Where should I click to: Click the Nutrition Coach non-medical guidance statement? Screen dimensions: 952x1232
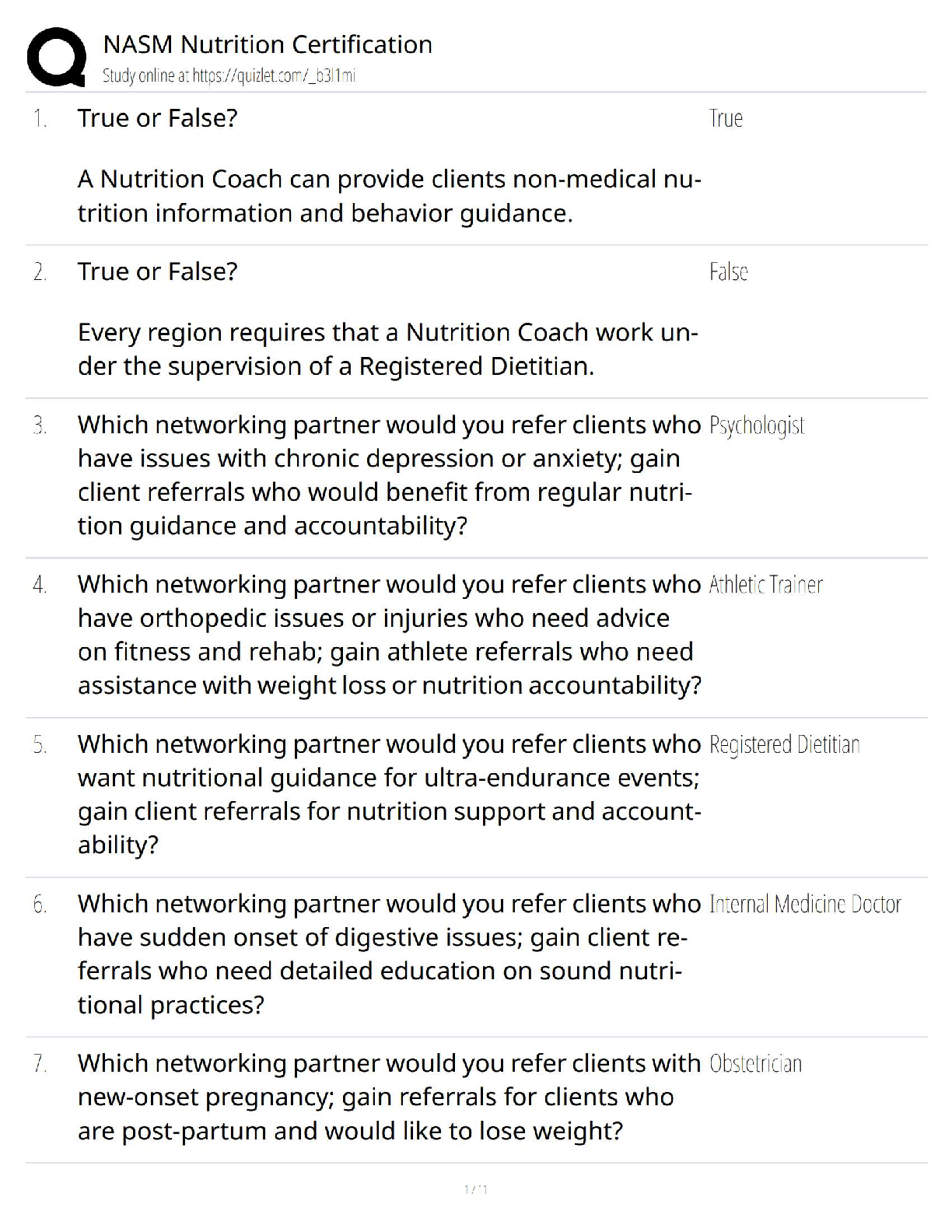389,196
